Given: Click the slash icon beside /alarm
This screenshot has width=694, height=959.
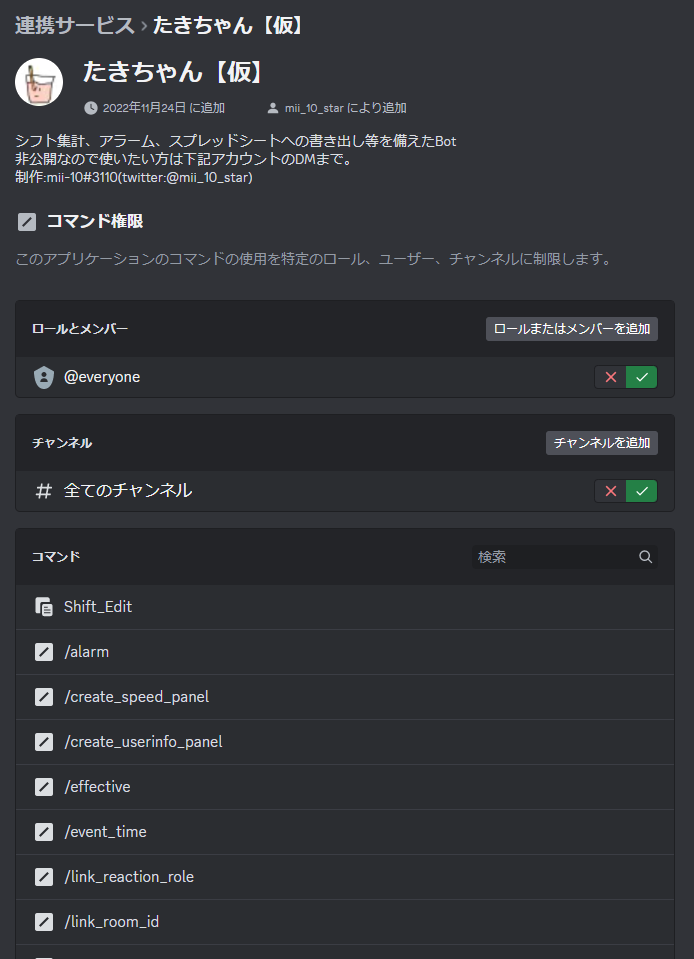Looking at the screenshot, I should pos(44,652).
